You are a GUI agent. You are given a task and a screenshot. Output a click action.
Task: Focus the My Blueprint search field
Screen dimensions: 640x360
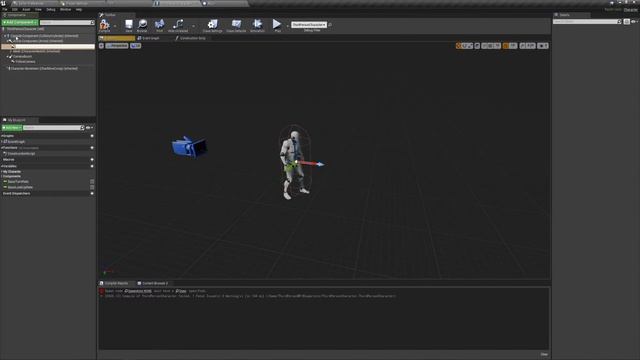(x=53, y=128)
